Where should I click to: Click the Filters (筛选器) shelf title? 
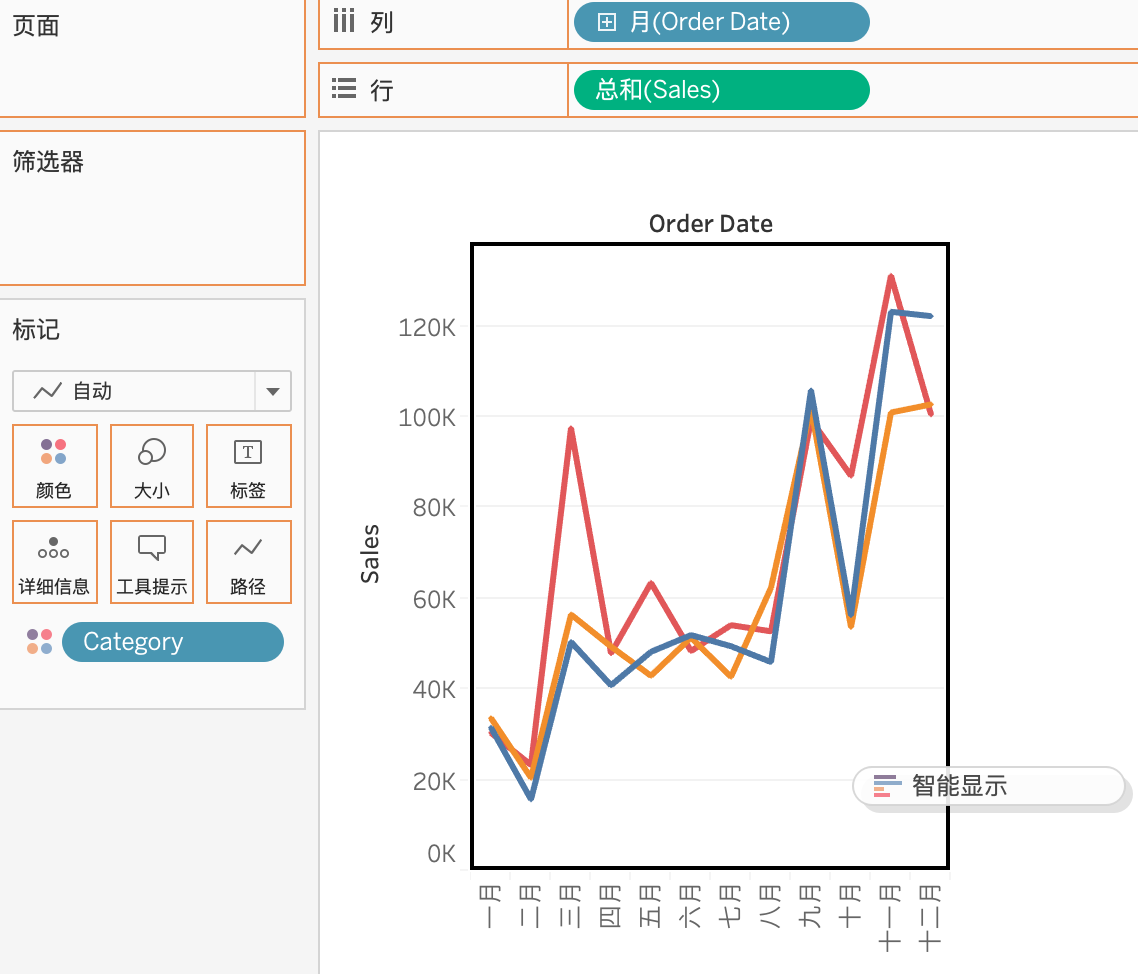click(48, 161)
